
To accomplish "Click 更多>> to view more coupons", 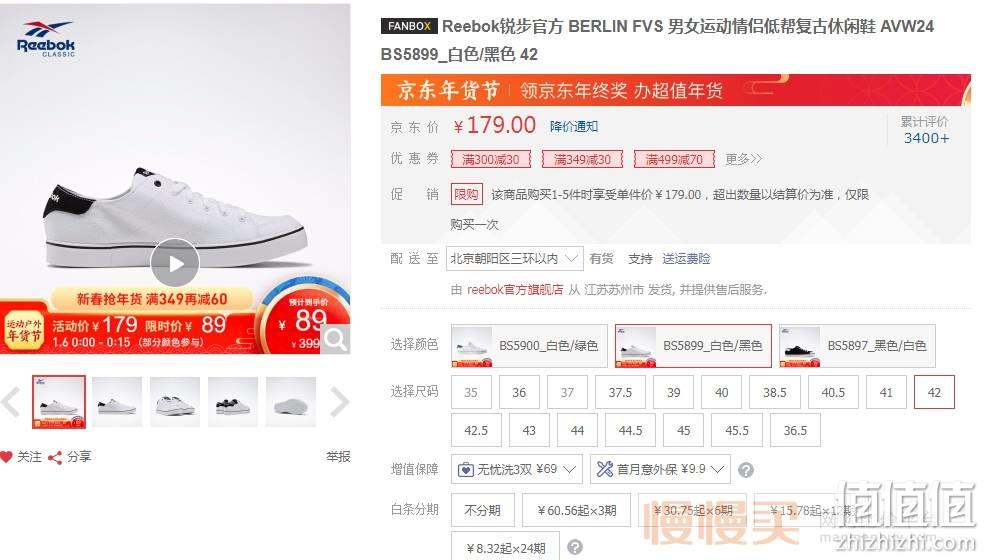I will coord(744,159).
